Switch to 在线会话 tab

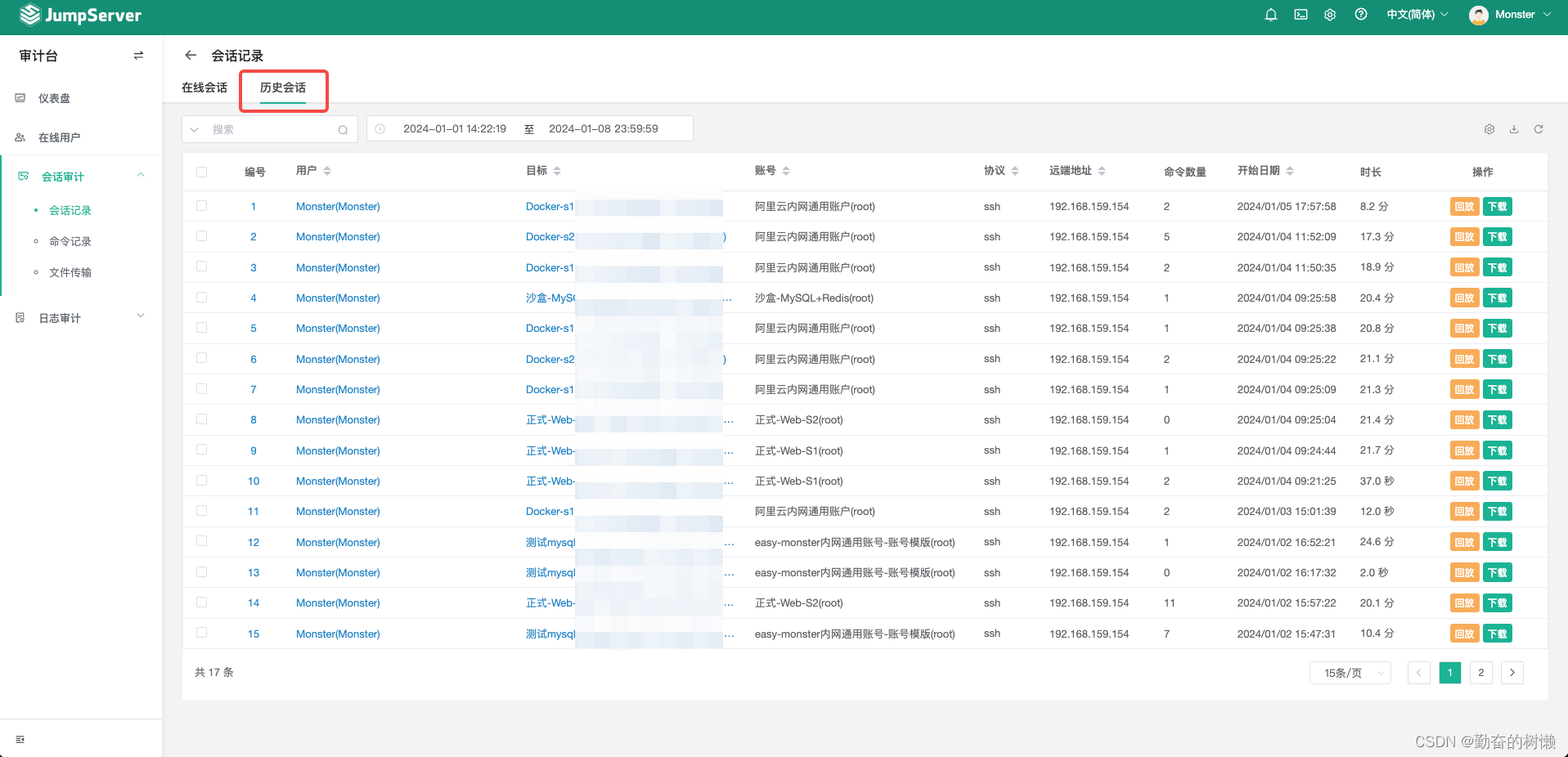tap(204, 87)
